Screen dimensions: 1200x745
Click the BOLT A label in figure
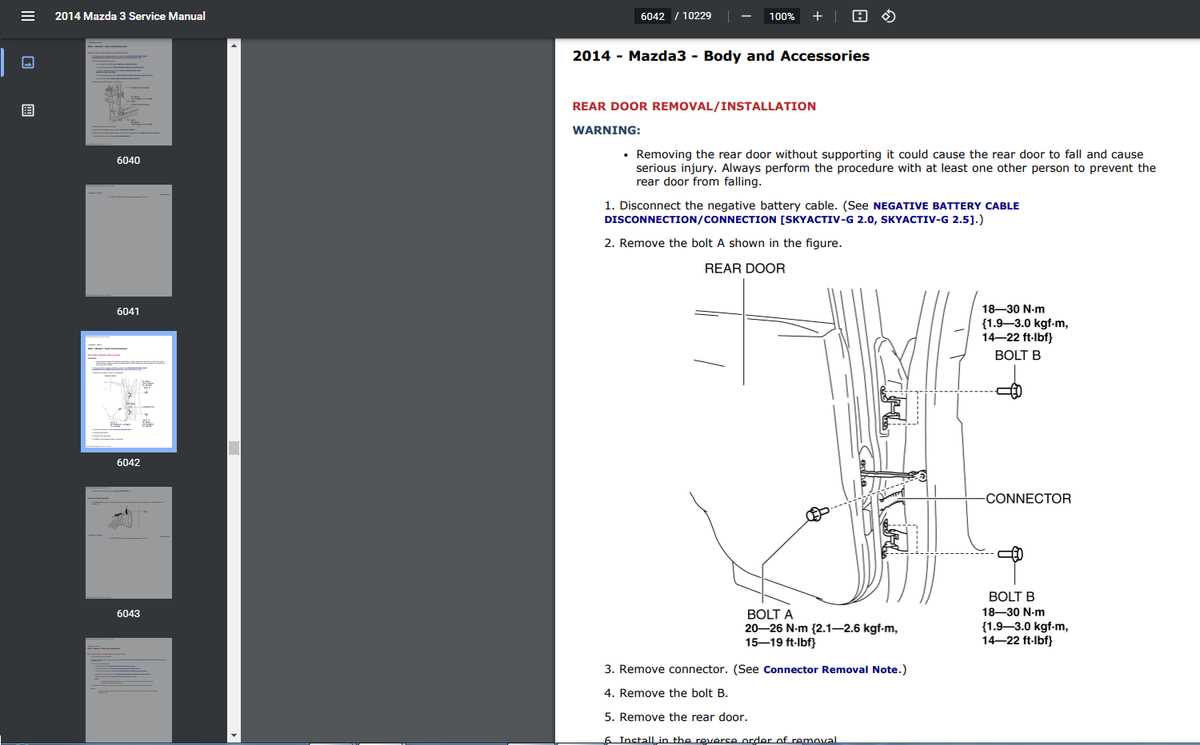(770, 615)
